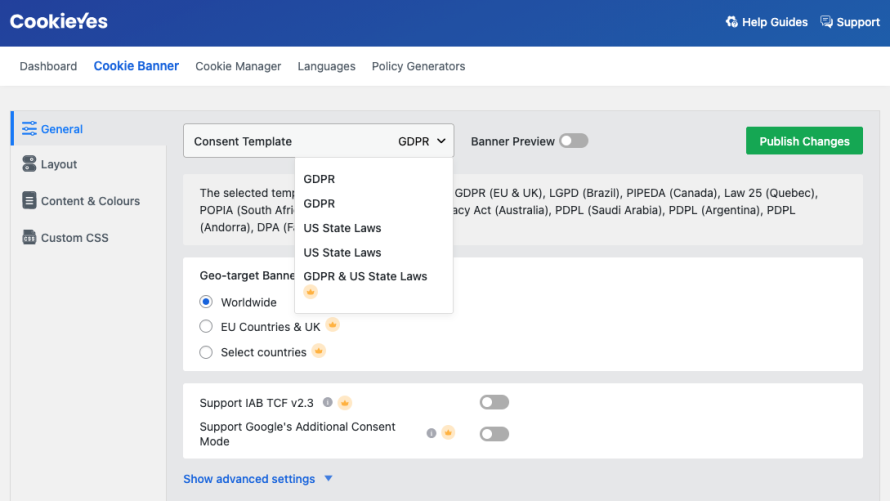Viewport: 890px width, 501px height.
Task: Open the Languages tab
Action: pyautogui.click(x=326, y=66)
